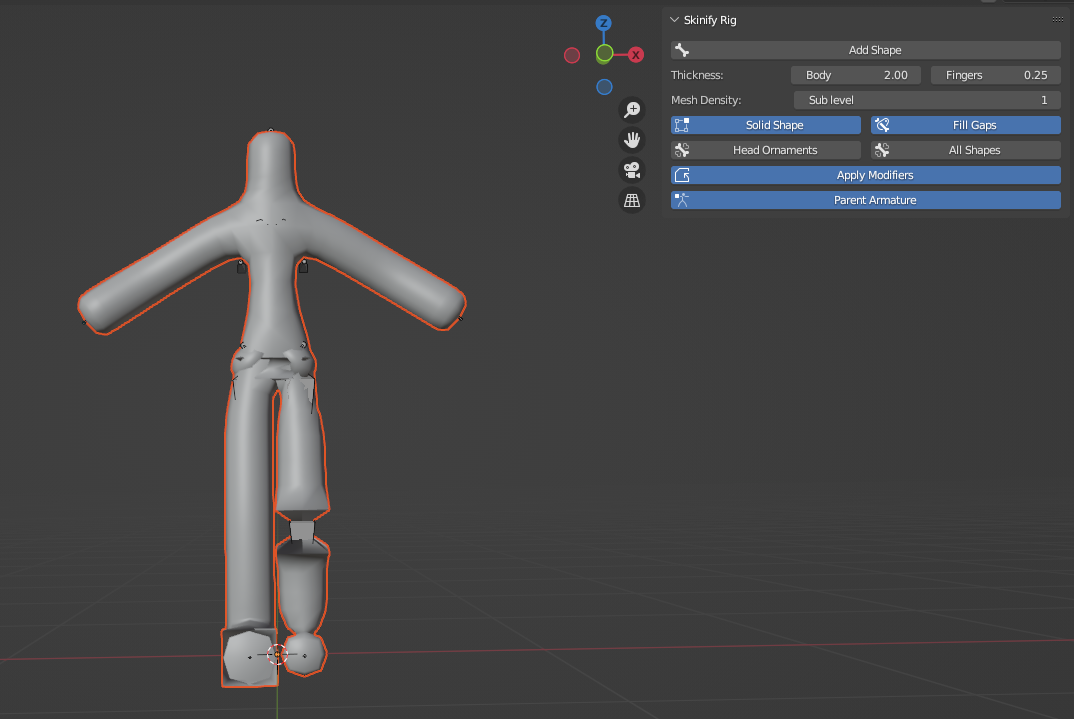Change the Sub level mesh density

927,100
